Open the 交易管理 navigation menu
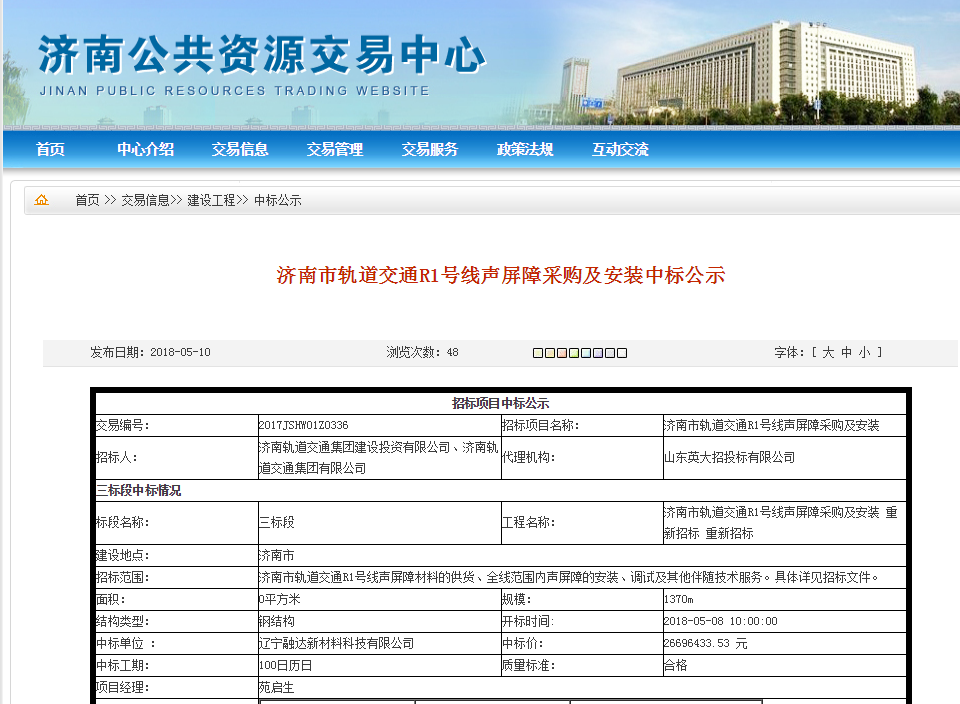 tap(335, 149)
